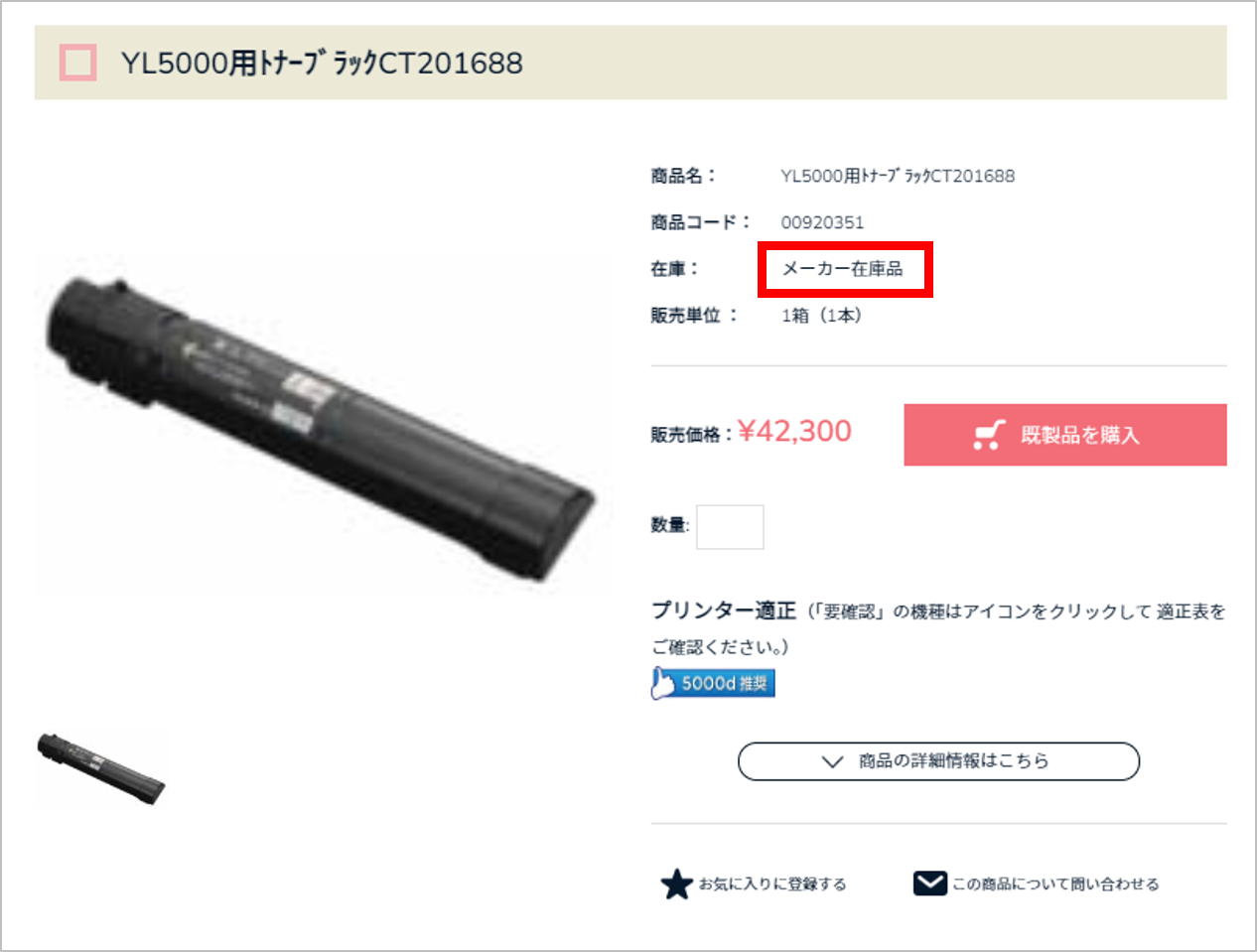
Task: Click the pointing hand icon on badge
Action: [662, 683]
